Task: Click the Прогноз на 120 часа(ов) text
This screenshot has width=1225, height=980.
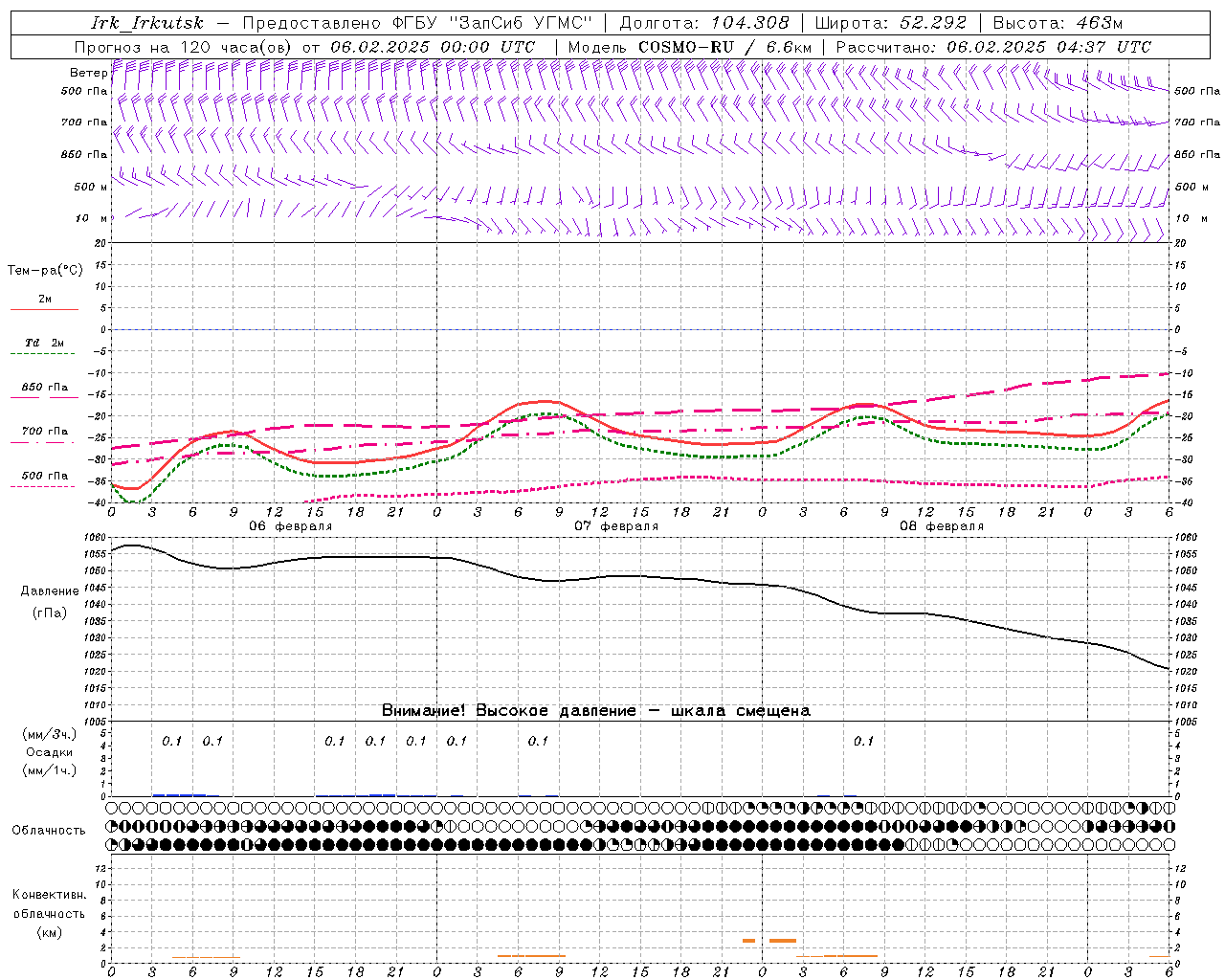Action: (185, 47)
